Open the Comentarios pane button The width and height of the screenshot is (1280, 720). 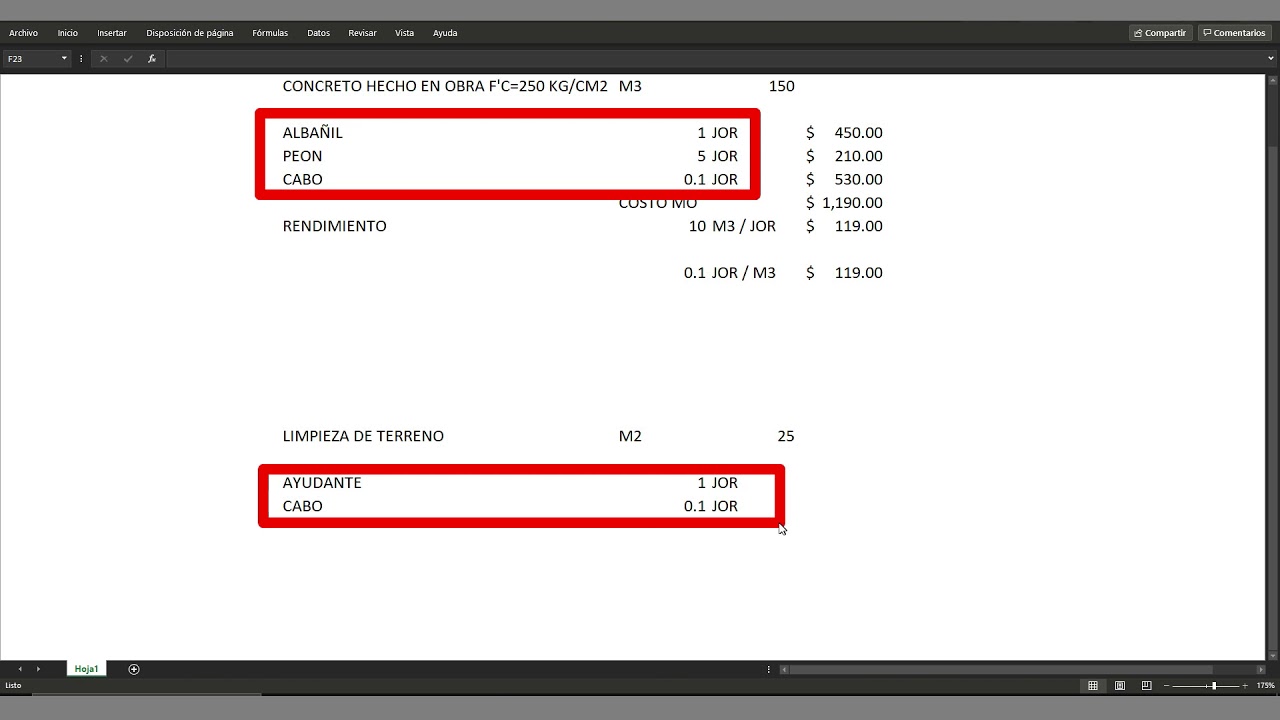click(x=1235, y=33)
